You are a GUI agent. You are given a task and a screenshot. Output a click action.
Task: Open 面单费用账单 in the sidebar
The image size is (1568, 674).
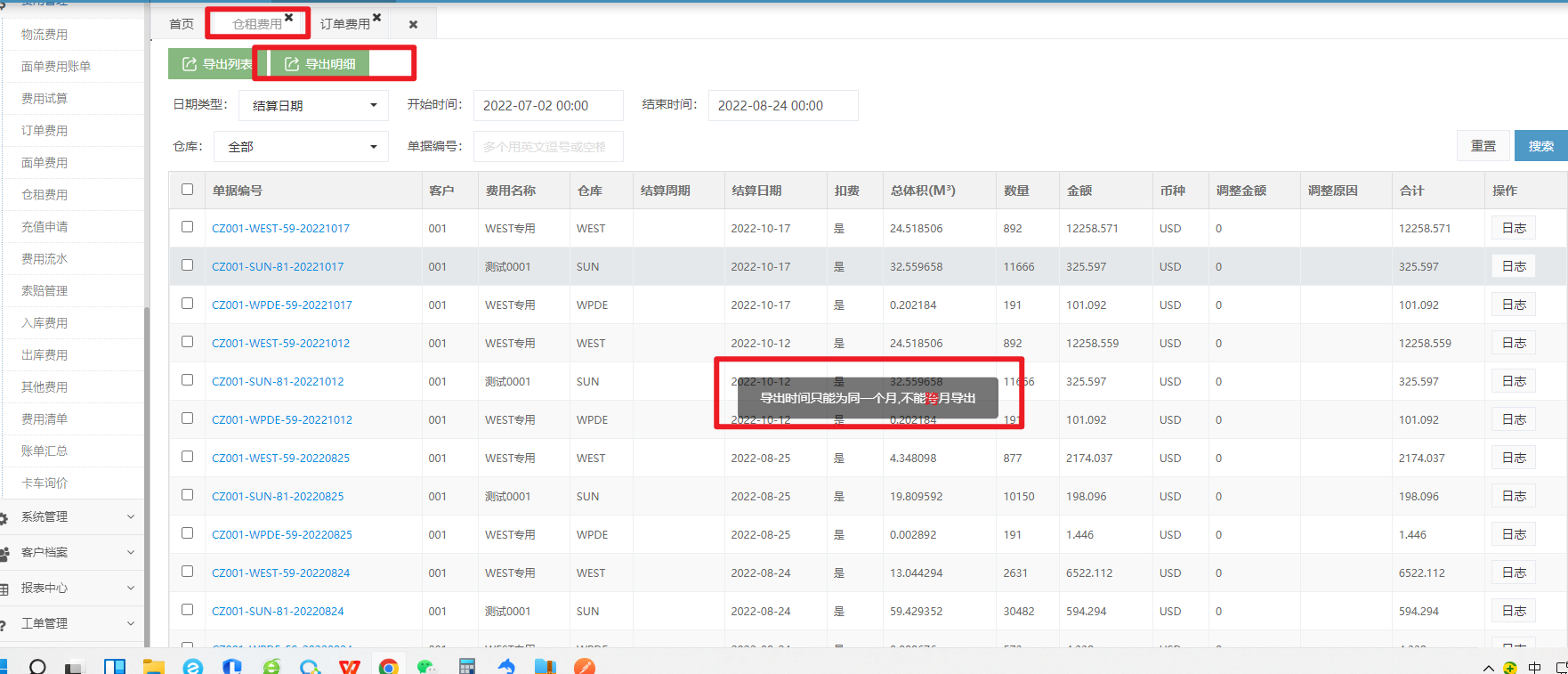click(56, 67)
